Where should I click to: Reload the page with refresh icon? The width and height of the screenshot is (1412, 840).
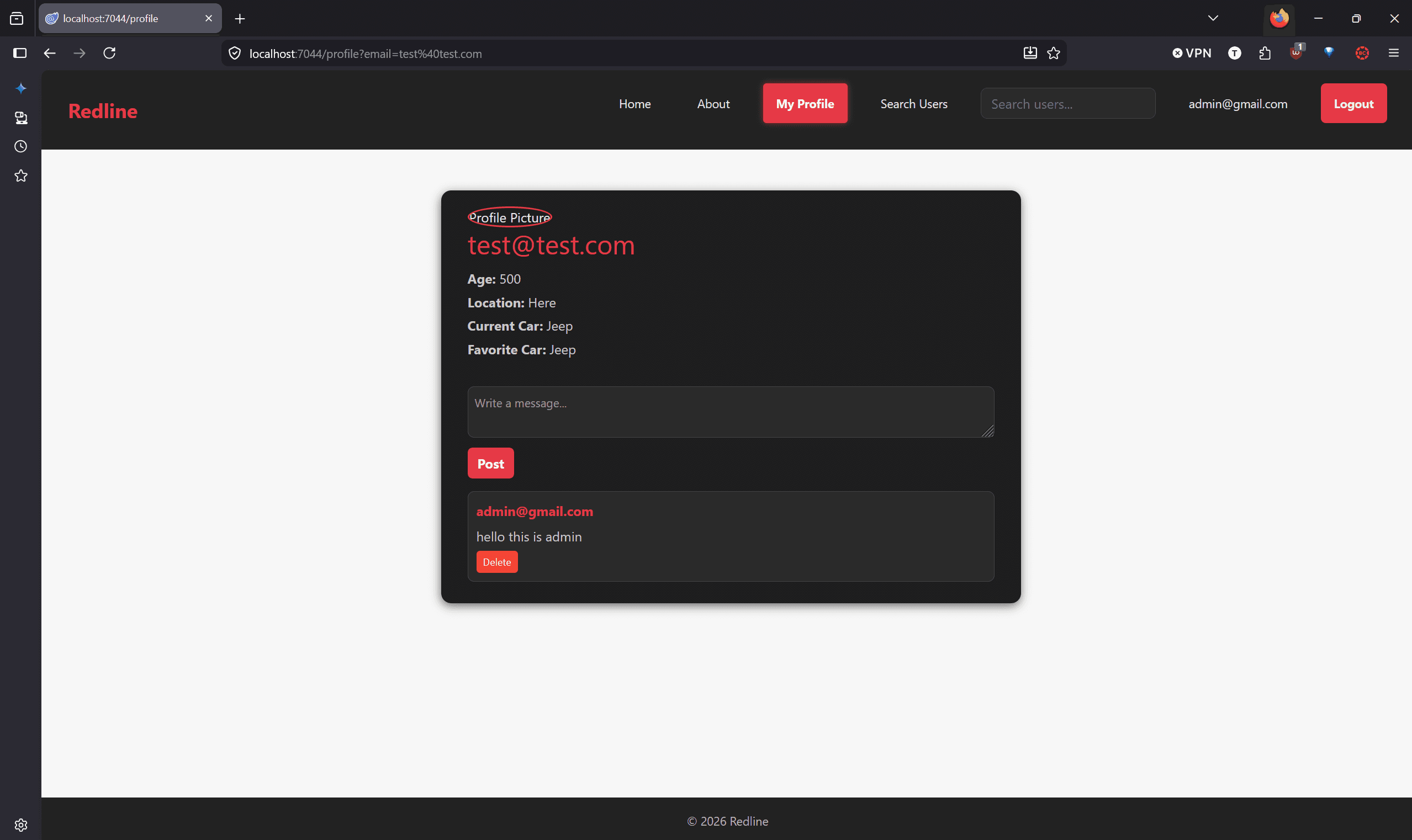109,53
